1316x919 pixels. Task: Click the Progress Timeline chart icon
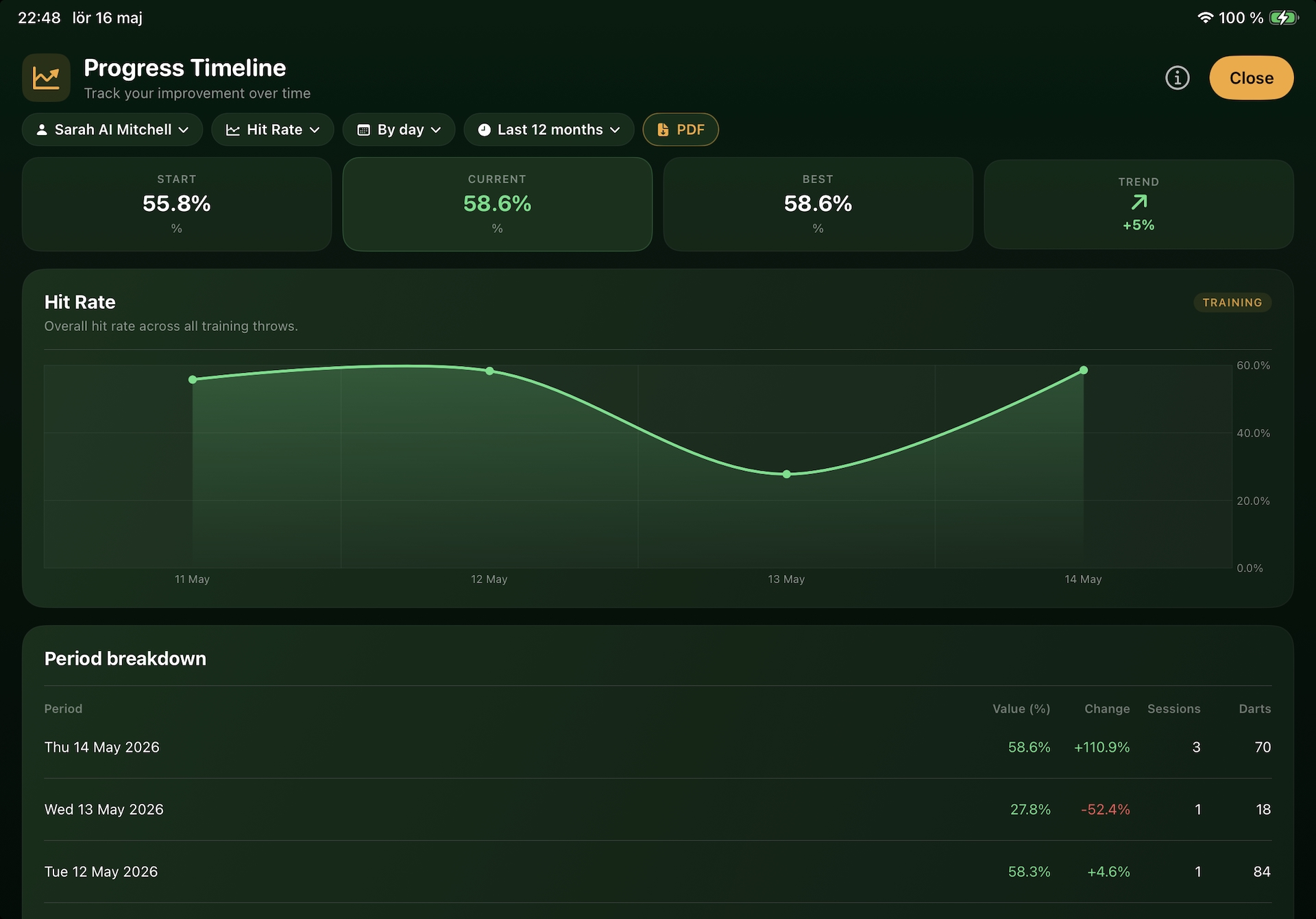pyautogui.click(x=46, y=77)
